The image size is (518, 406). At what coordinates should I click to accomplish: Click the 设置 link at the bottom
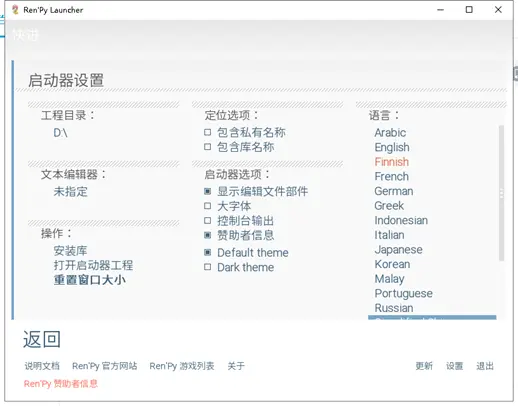(x=455, y=366)
